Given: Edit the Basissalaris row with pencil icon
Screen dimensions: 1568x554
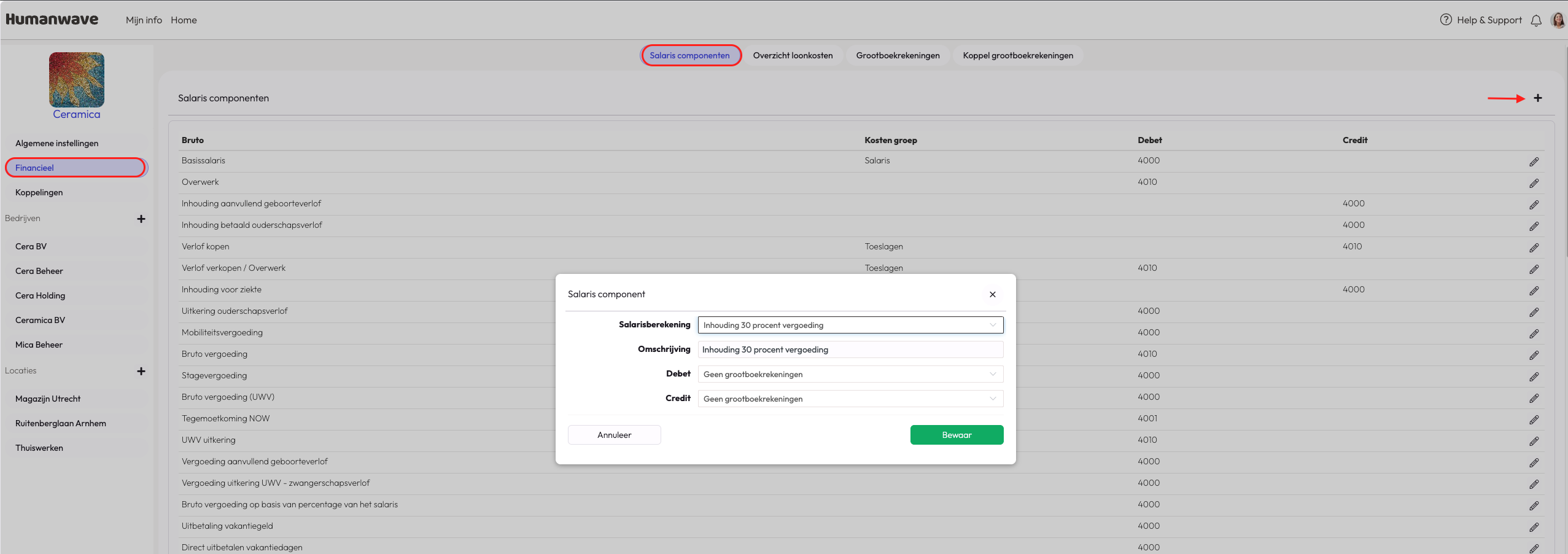Looking at the screenshot, I should (1534, 162).
